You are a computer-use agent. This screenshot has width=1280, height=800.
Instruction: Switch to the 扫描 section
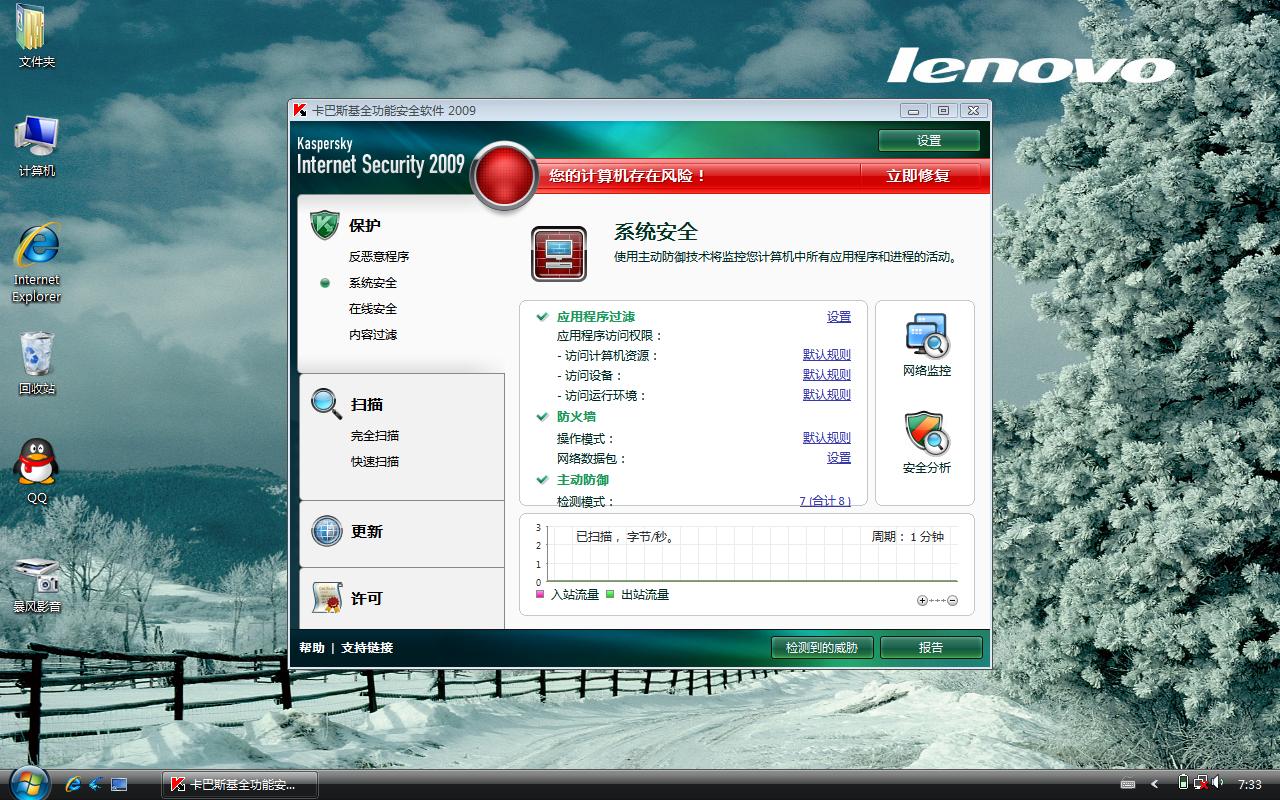pos(367,404)
